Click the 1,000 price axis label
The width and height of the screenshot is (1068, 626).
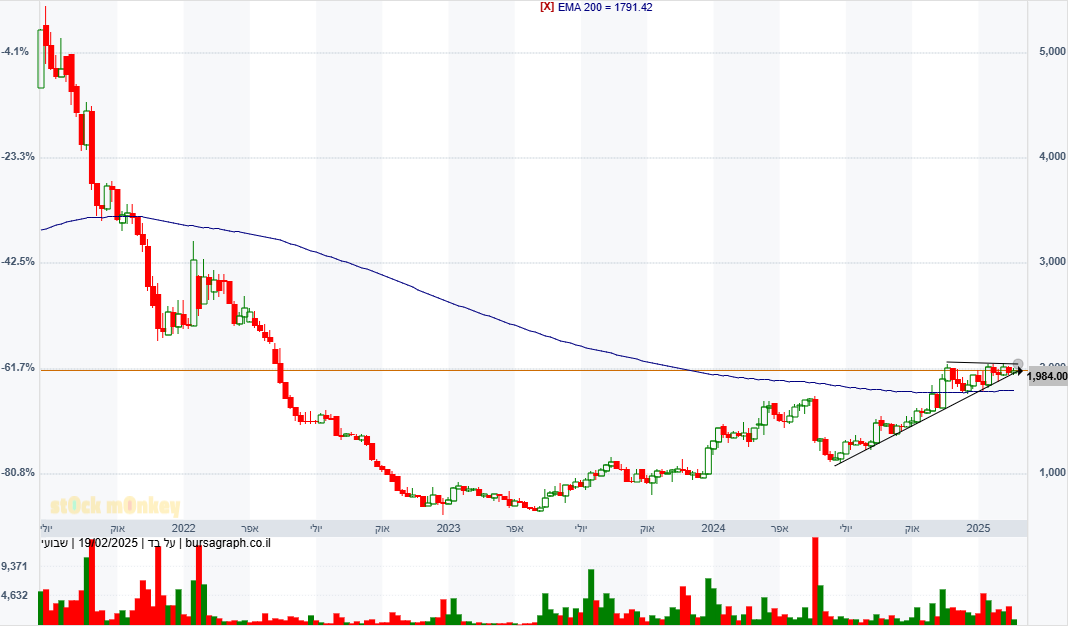pos(1052,472)
